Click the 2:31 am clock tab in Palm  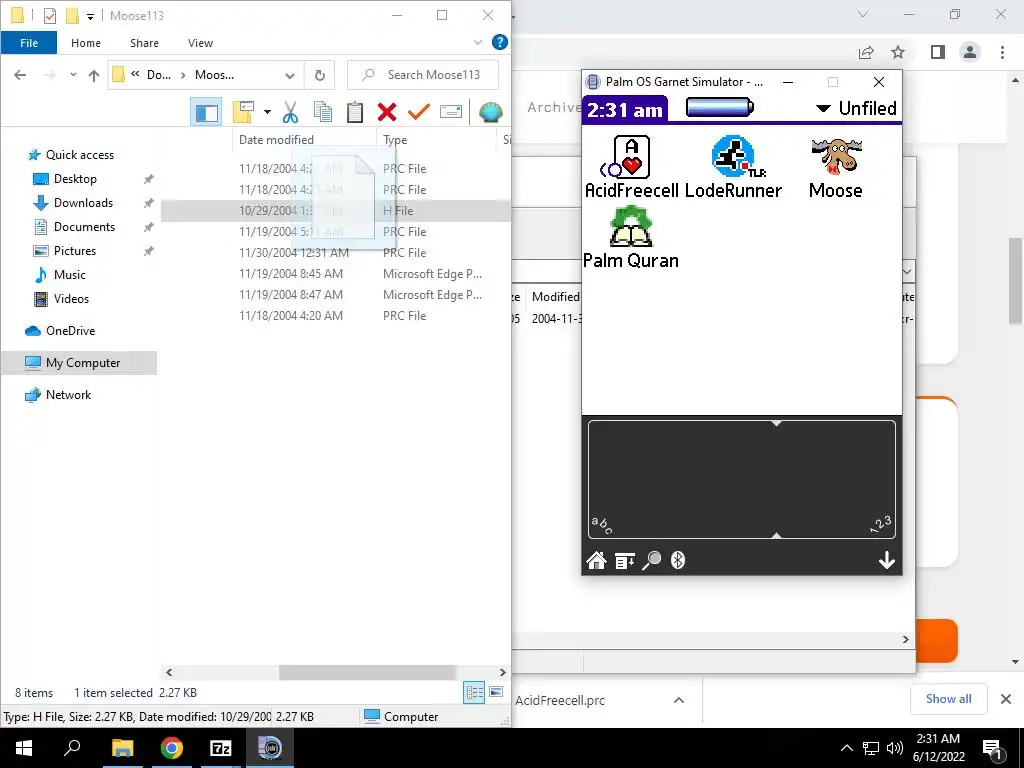(625, 109)
